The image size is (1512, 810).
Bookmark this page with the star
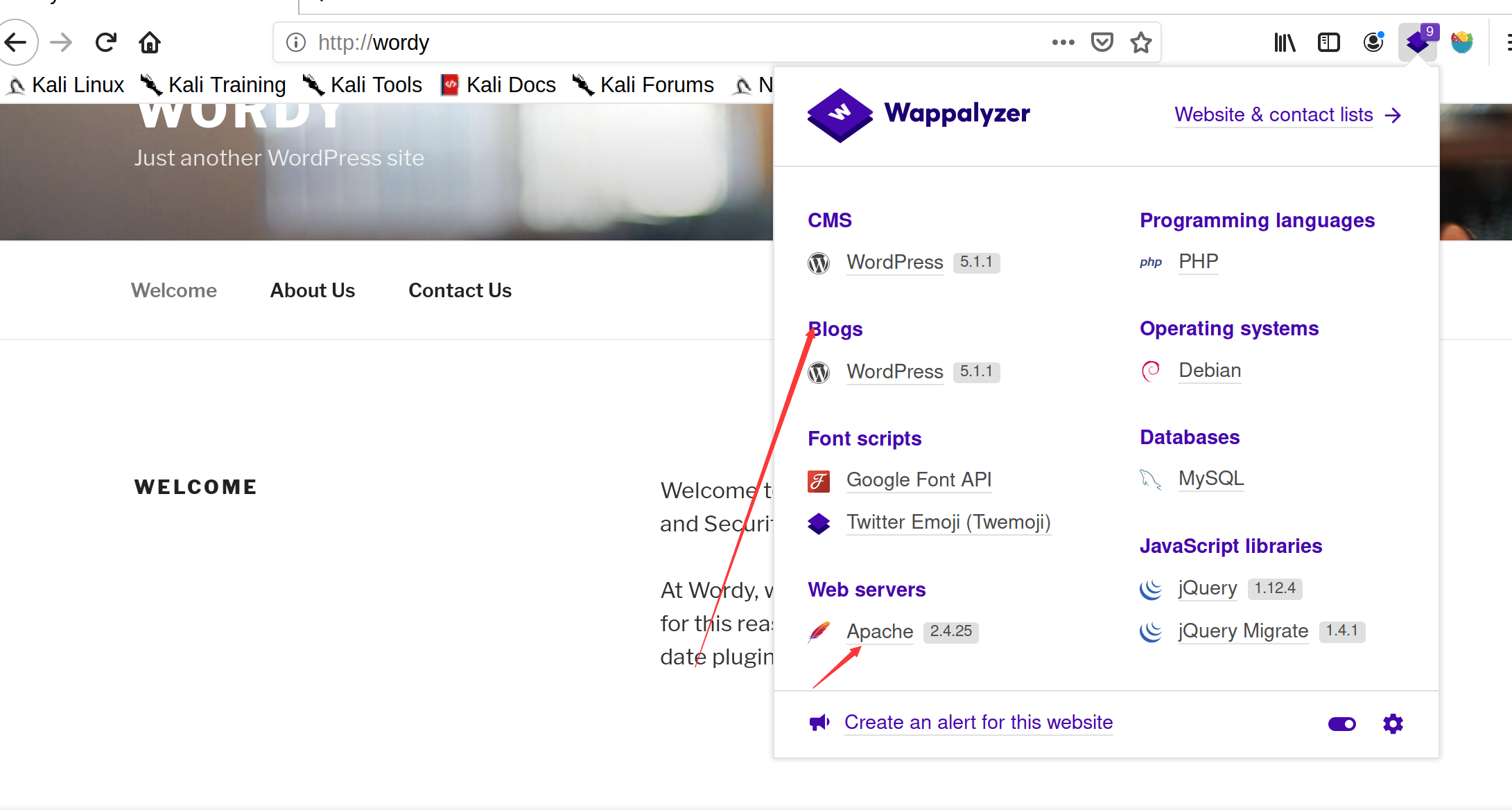pos(1141,43)
